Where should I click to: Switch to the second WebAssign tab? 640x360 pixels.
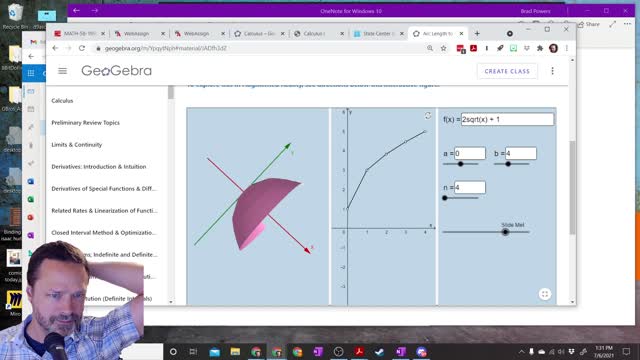(198, 33)
